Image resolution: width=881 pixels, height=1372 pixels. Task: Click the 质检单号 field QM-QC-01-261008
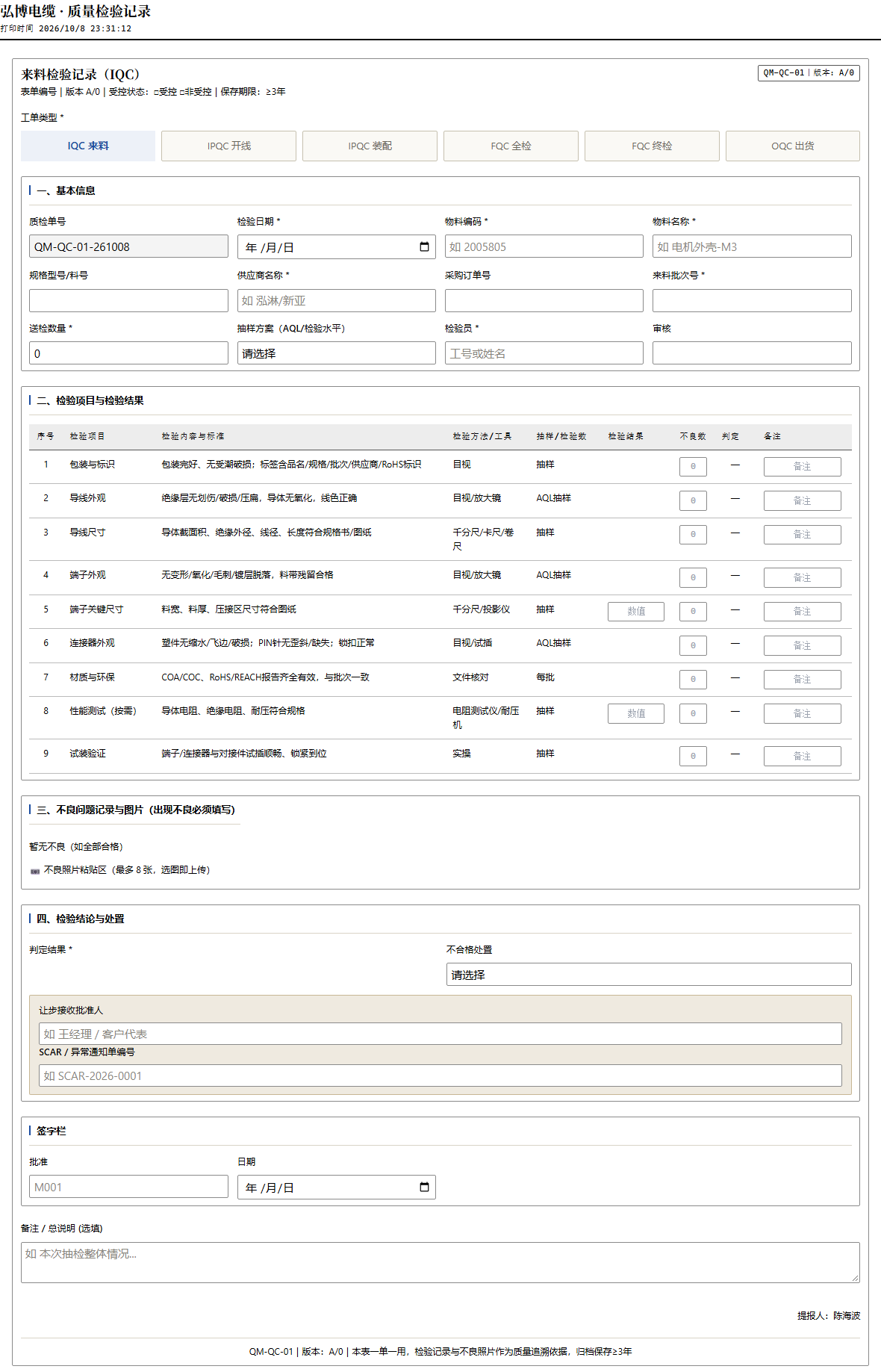click(128, 246)
